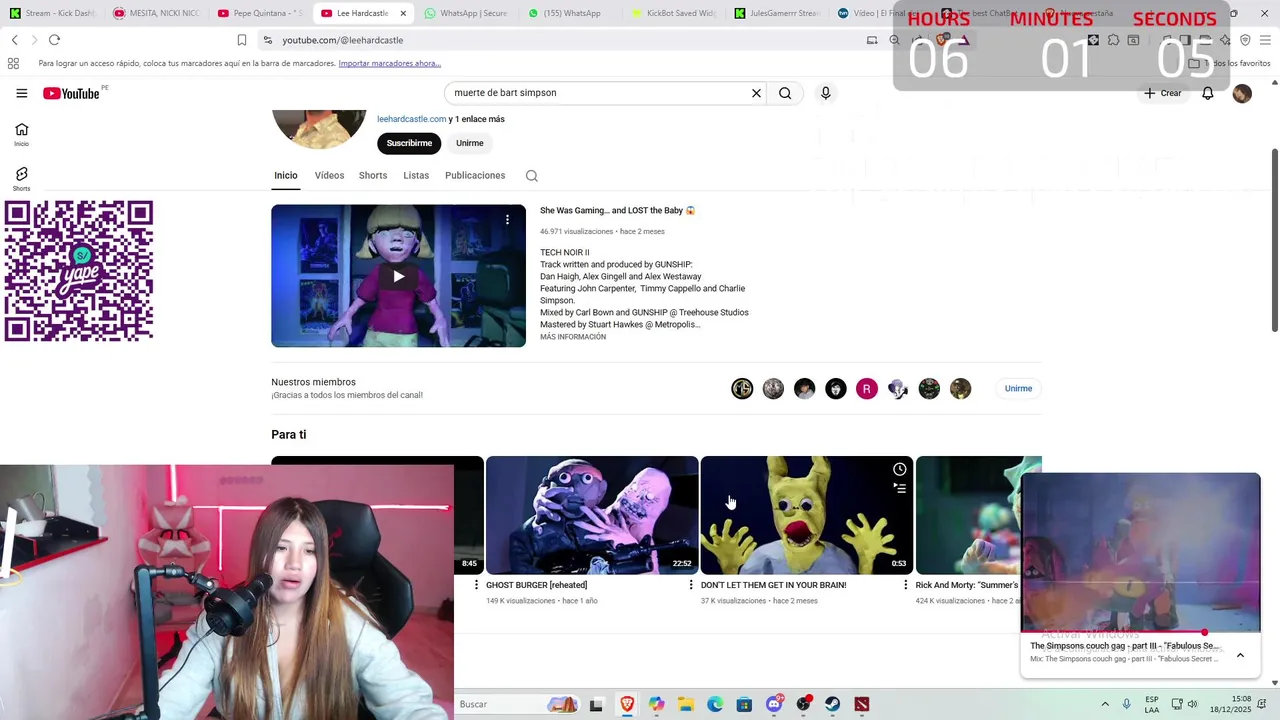Start voice search with microphone icon

[x=825, y=93]
